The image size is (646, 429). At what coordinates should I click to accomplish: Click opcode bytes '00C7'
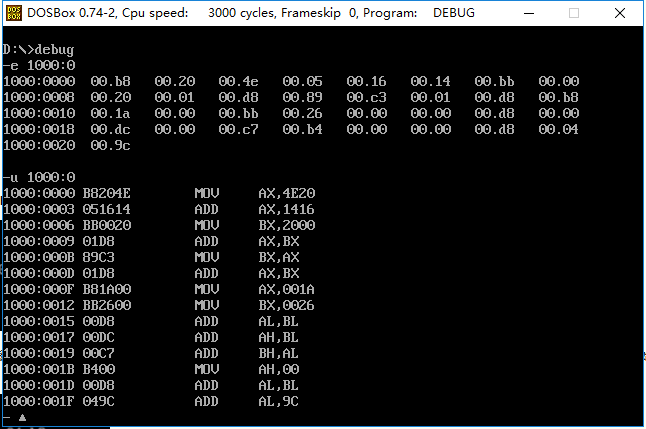pyautogui.click(x=98, y=354)
